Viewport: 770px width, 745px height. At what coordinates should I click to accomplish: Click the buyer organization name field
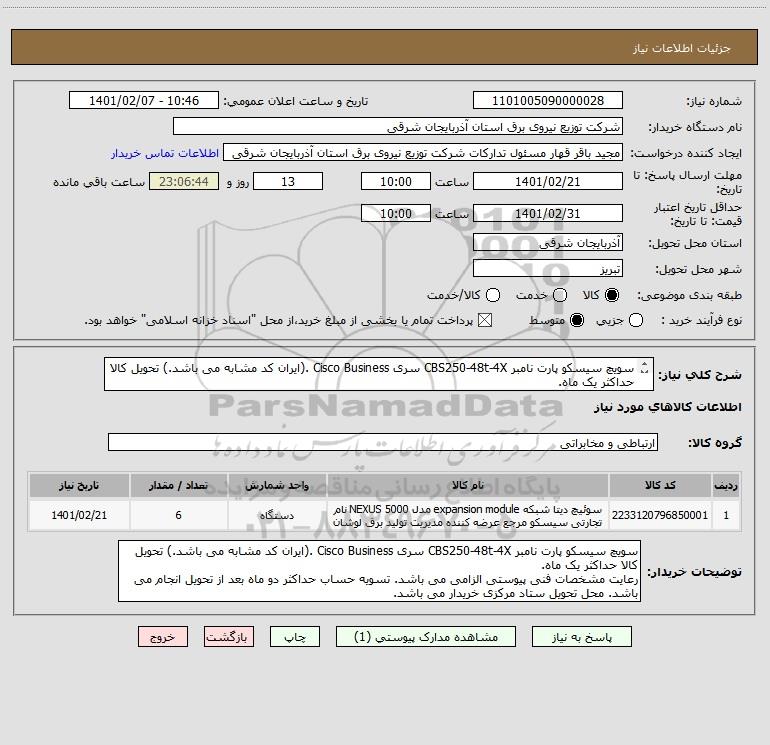(398, 126)
